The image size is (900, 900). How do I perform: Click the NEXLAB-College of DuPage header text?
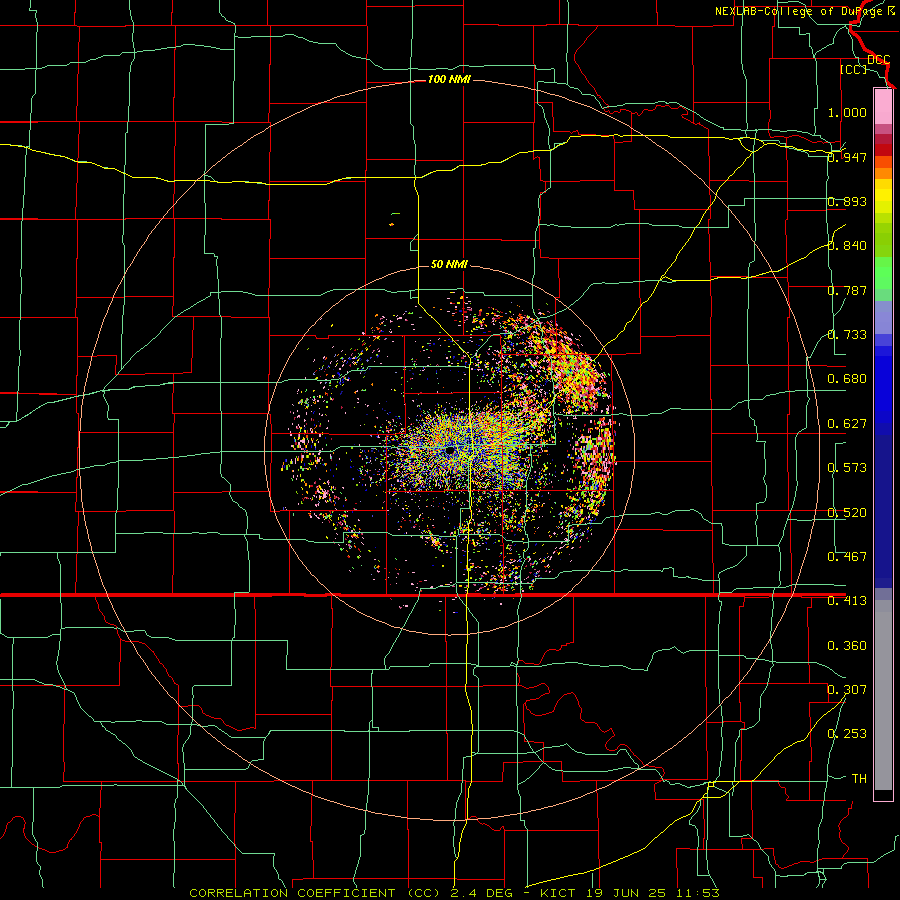point(799,11)
